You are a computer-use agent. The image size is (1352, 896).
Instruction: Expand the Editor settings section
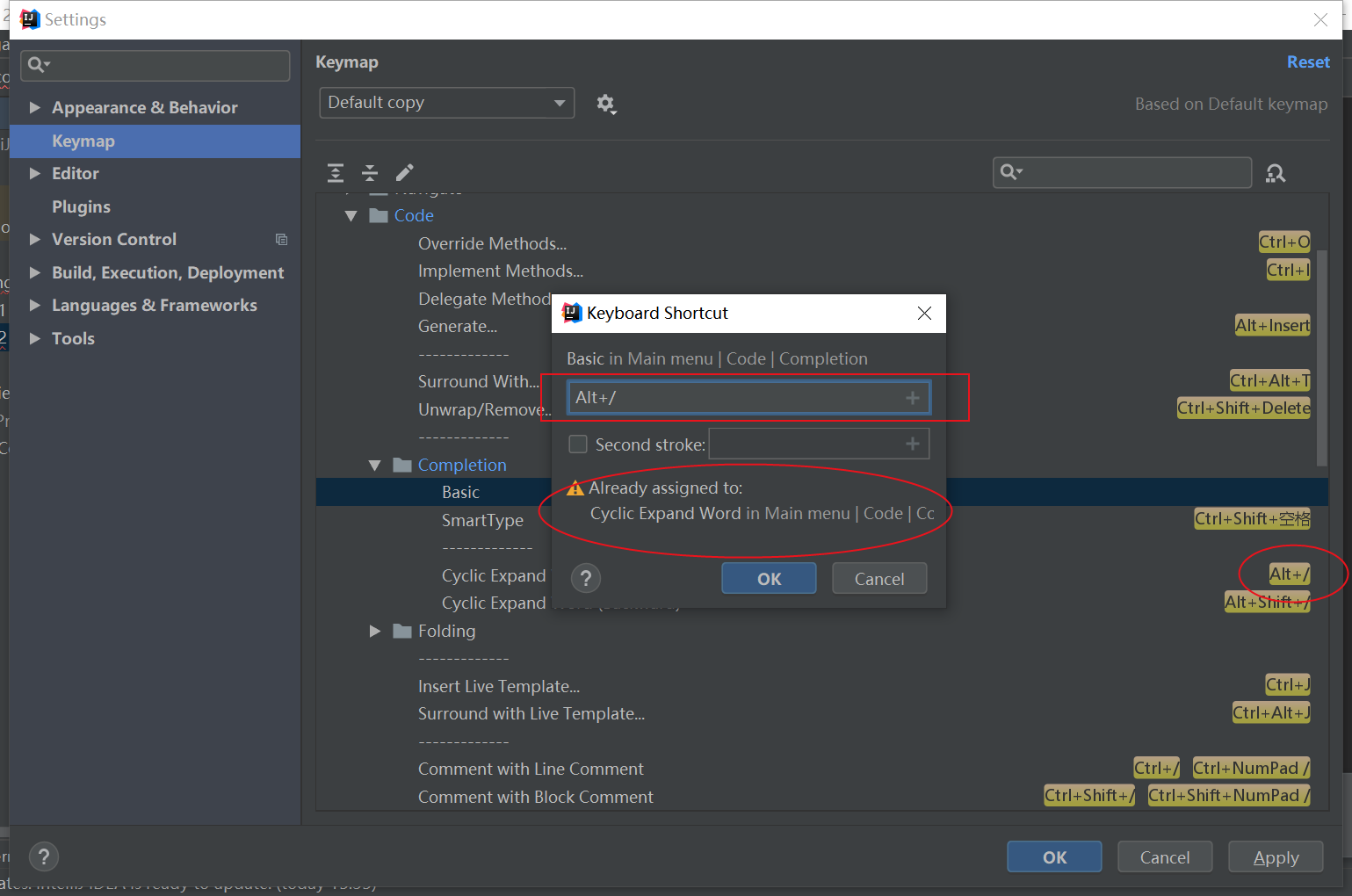(x=35, y=173)
